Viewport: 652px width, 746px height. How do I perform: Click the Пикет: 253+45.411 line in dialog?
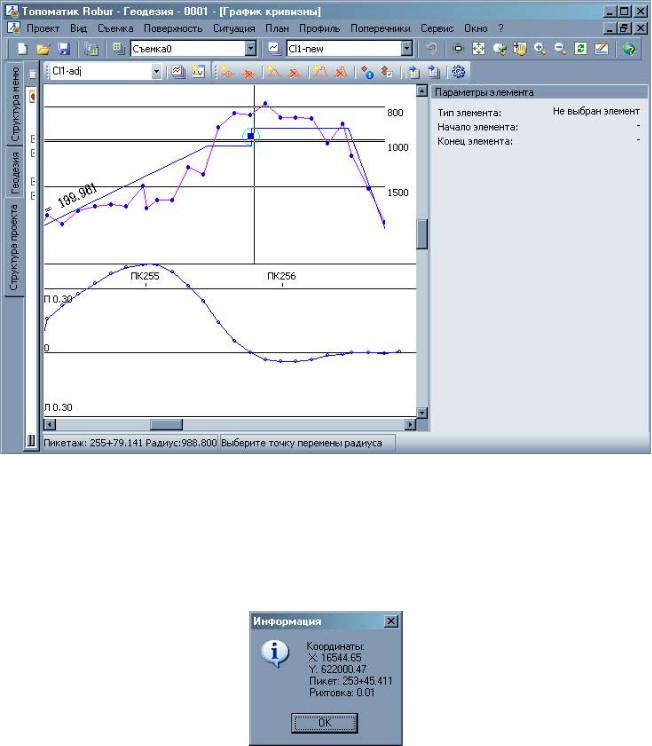tap(350, 681)
